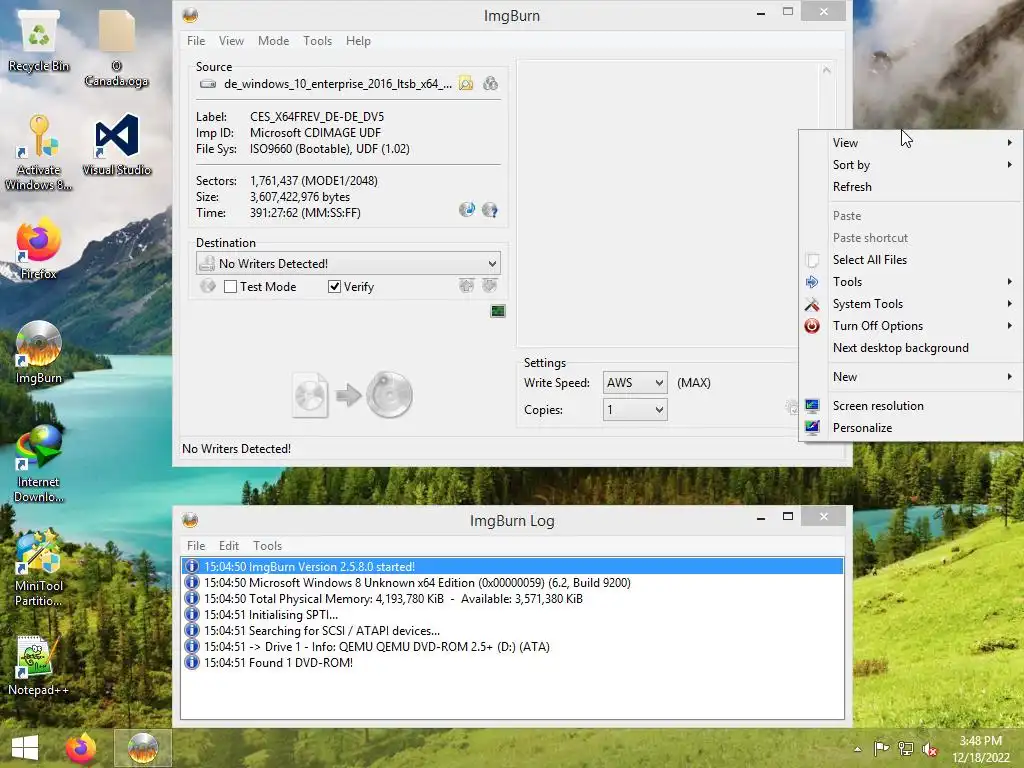Select the Canada.oga file on desktop
Image resolution: width=1024 pixels, height=768 pixels.
coord(116,47)
